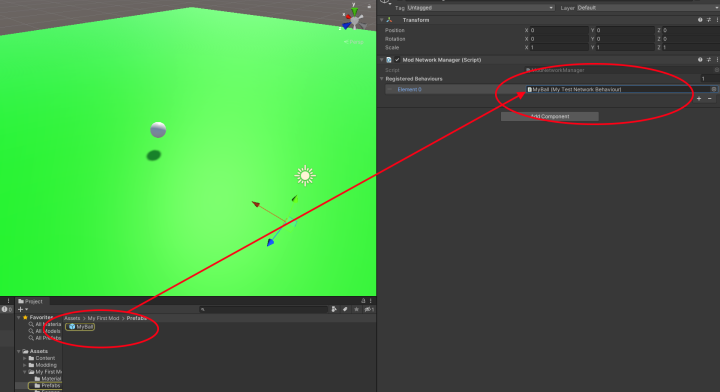Add a Registered Behaviours list element
This screenshot has height=392, width=720.
[x=699, y=99]
